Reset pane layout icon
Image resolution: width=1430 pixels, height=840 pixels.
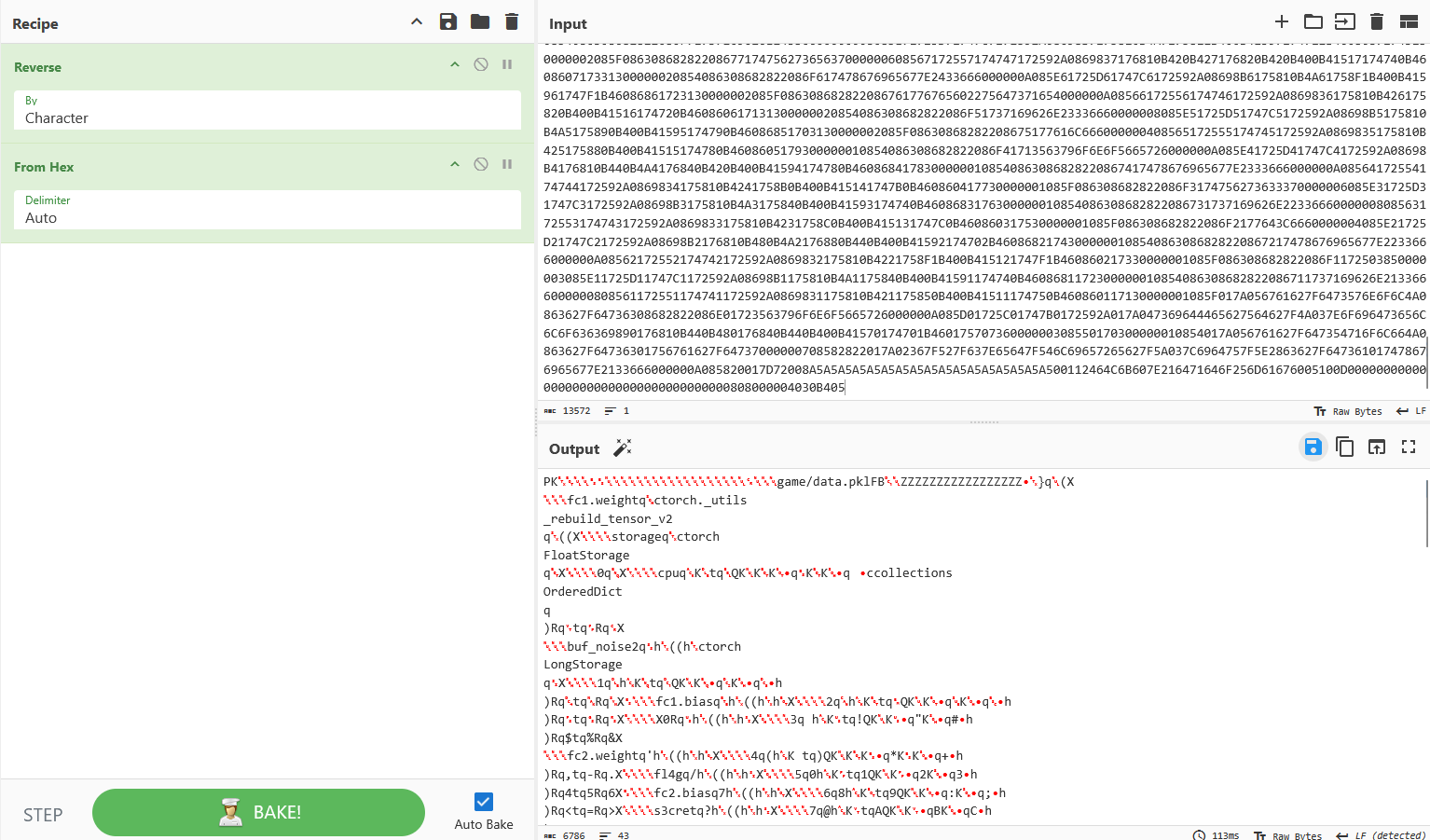coord(1409,21)
